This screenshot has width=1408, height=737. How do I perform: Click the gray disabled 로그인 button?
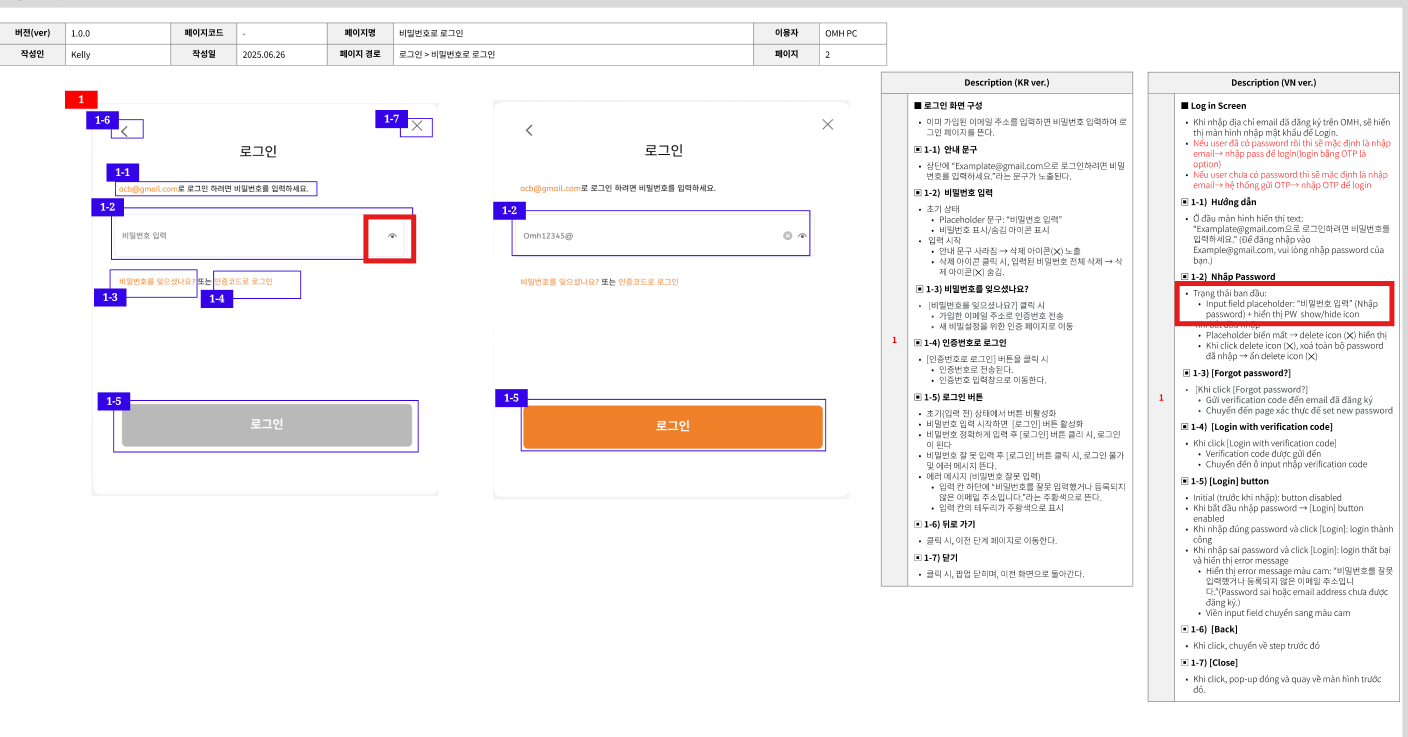267,425
